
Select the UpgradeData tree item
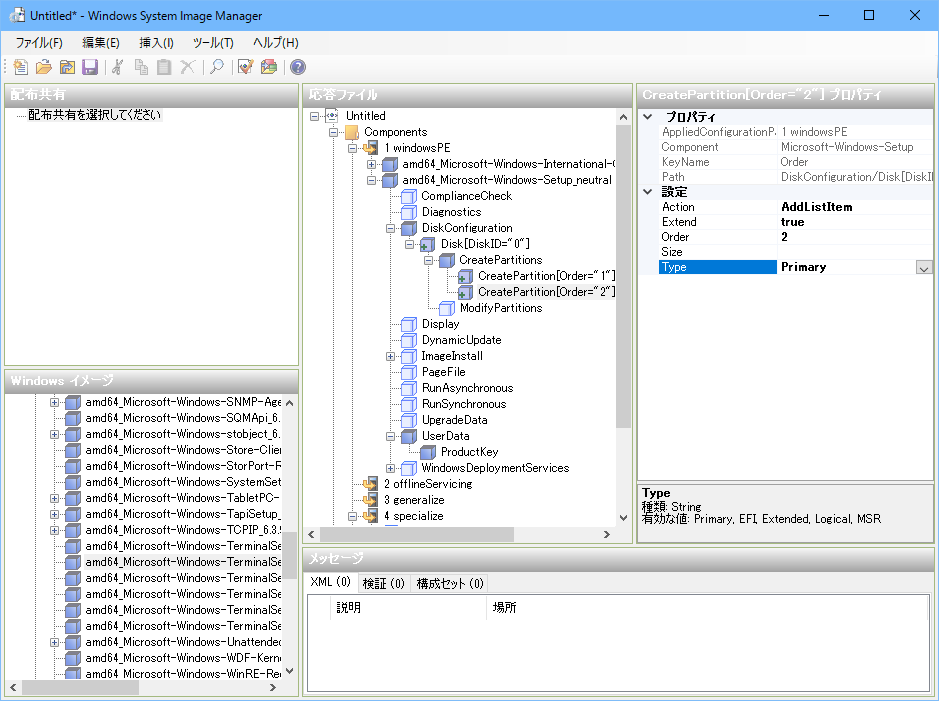[455, 420]
